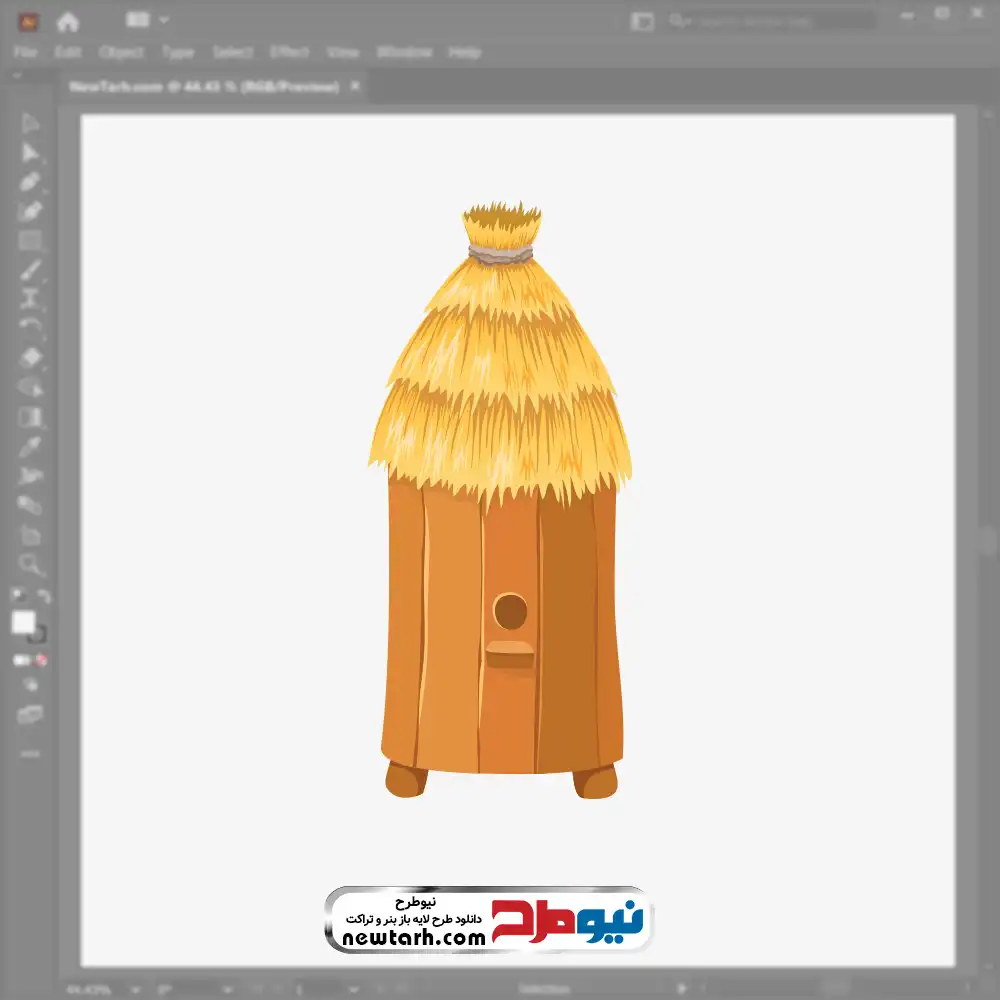Open the Effect menu
Screen dimensions: 1000x1000
coord(289,52)
